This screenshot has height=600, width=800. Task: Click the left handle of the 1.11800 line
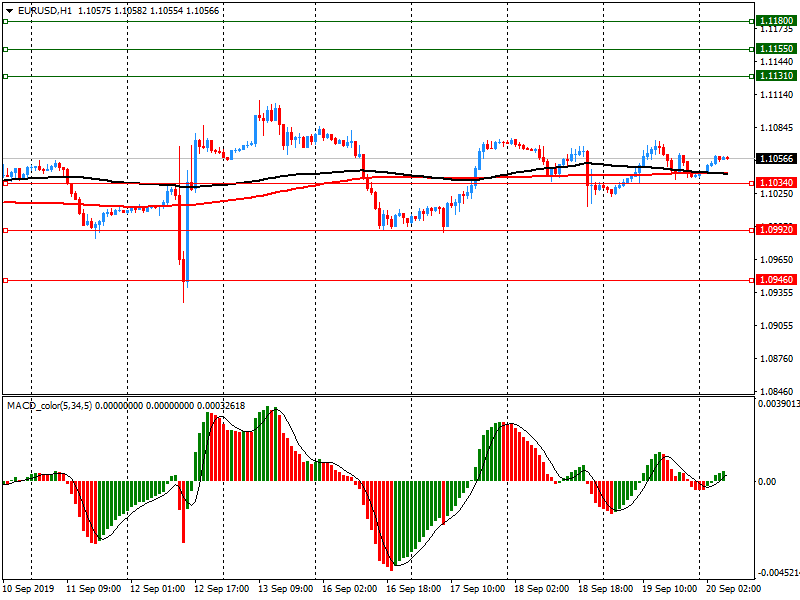[6, 21]
